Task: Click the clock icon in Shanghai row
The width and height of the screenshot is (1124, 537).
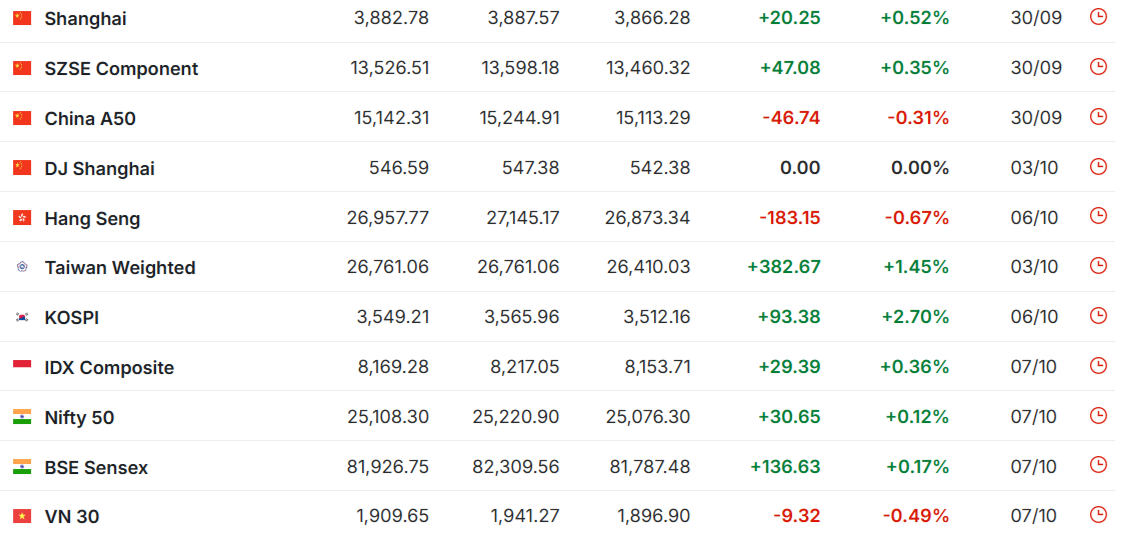Action: click(x=1098, y=17)
